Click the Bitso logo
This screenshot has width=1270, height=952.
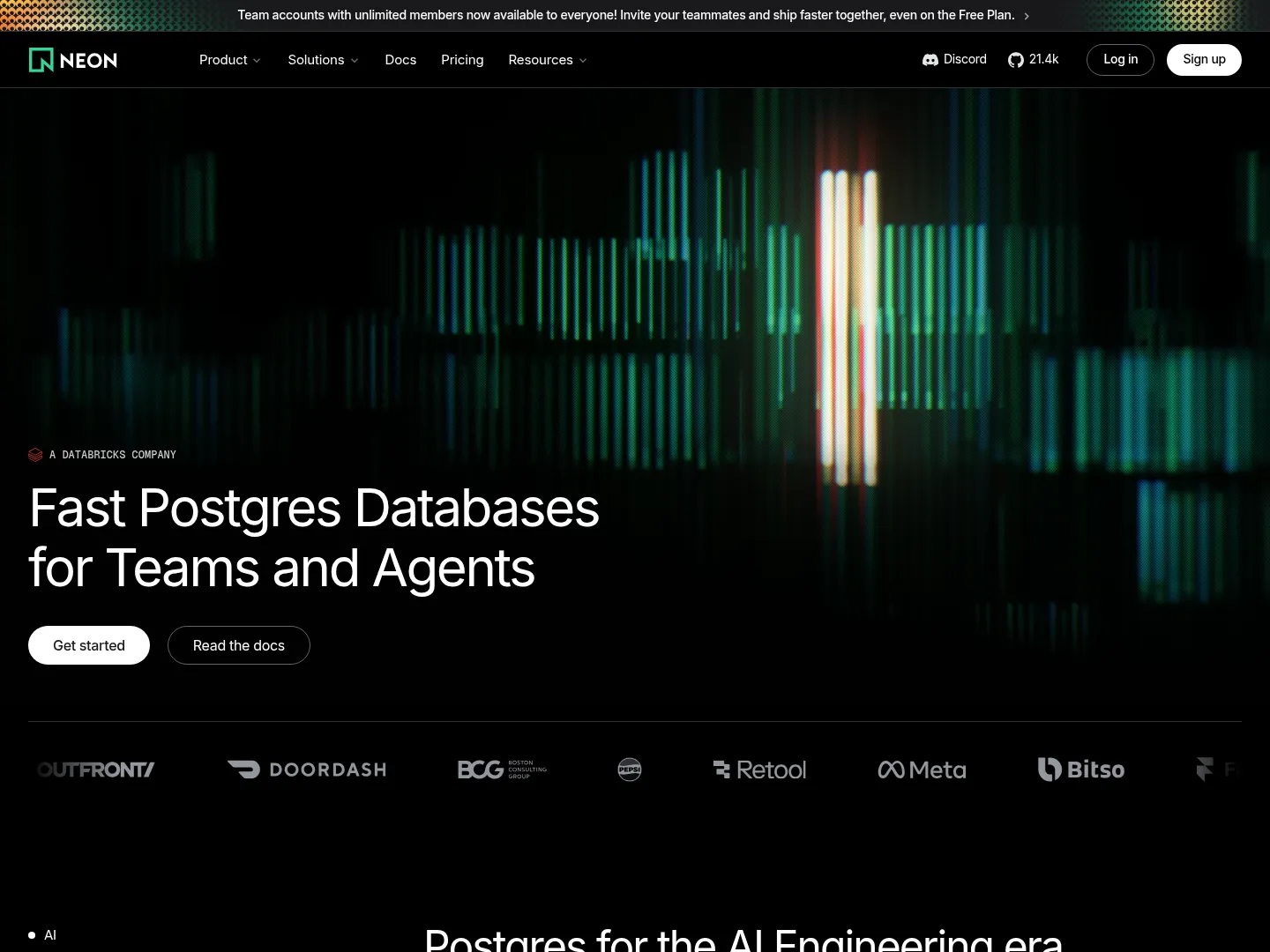(1081, 770)
